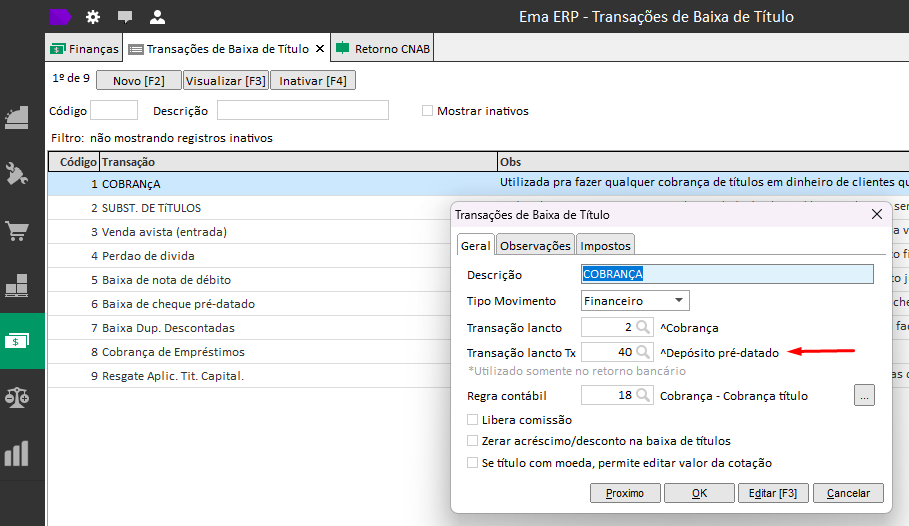Image resolution: width=909 pixels, height=526 pixels.
Task: Click the Cancelar button
Action: [x=848, y=493]
